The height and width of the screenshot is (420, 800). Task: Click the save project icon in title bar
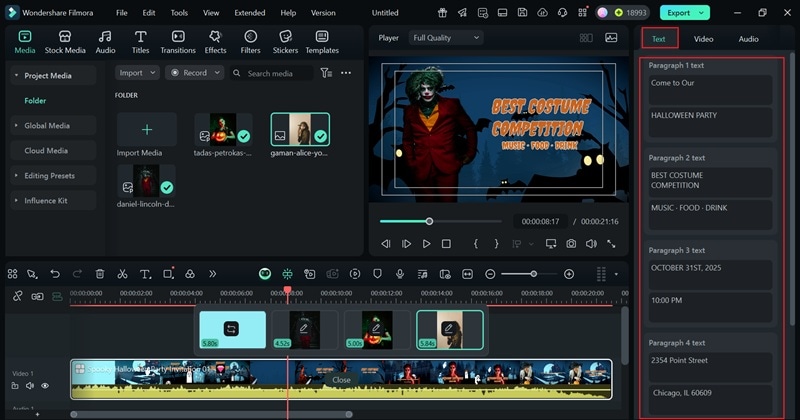pos(522,13)
